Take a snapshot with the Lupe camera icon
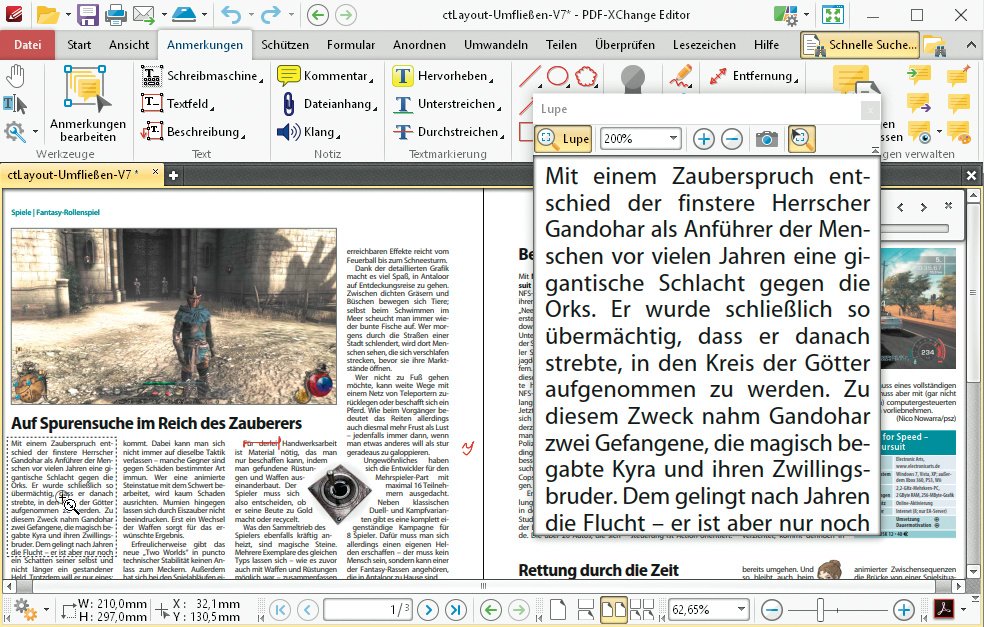The height and width of the screenshot is (627, 984). click(766, 139)
